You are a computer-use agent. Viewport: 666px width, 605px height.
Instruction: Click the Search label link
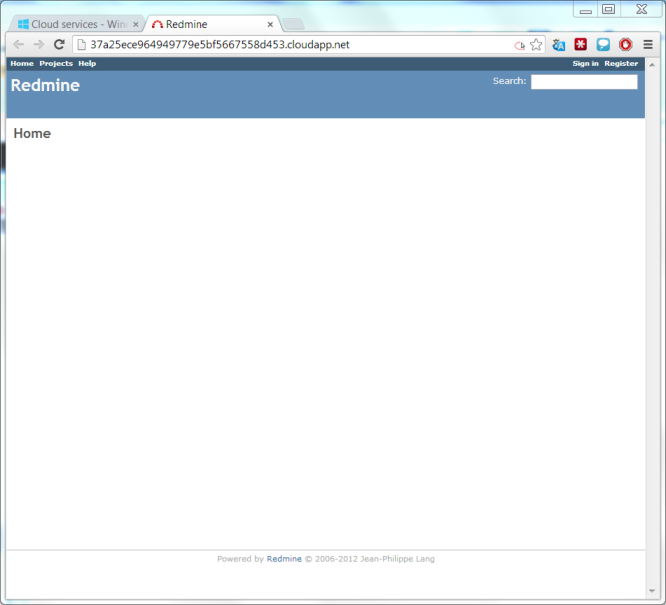(x=509, y=81)
